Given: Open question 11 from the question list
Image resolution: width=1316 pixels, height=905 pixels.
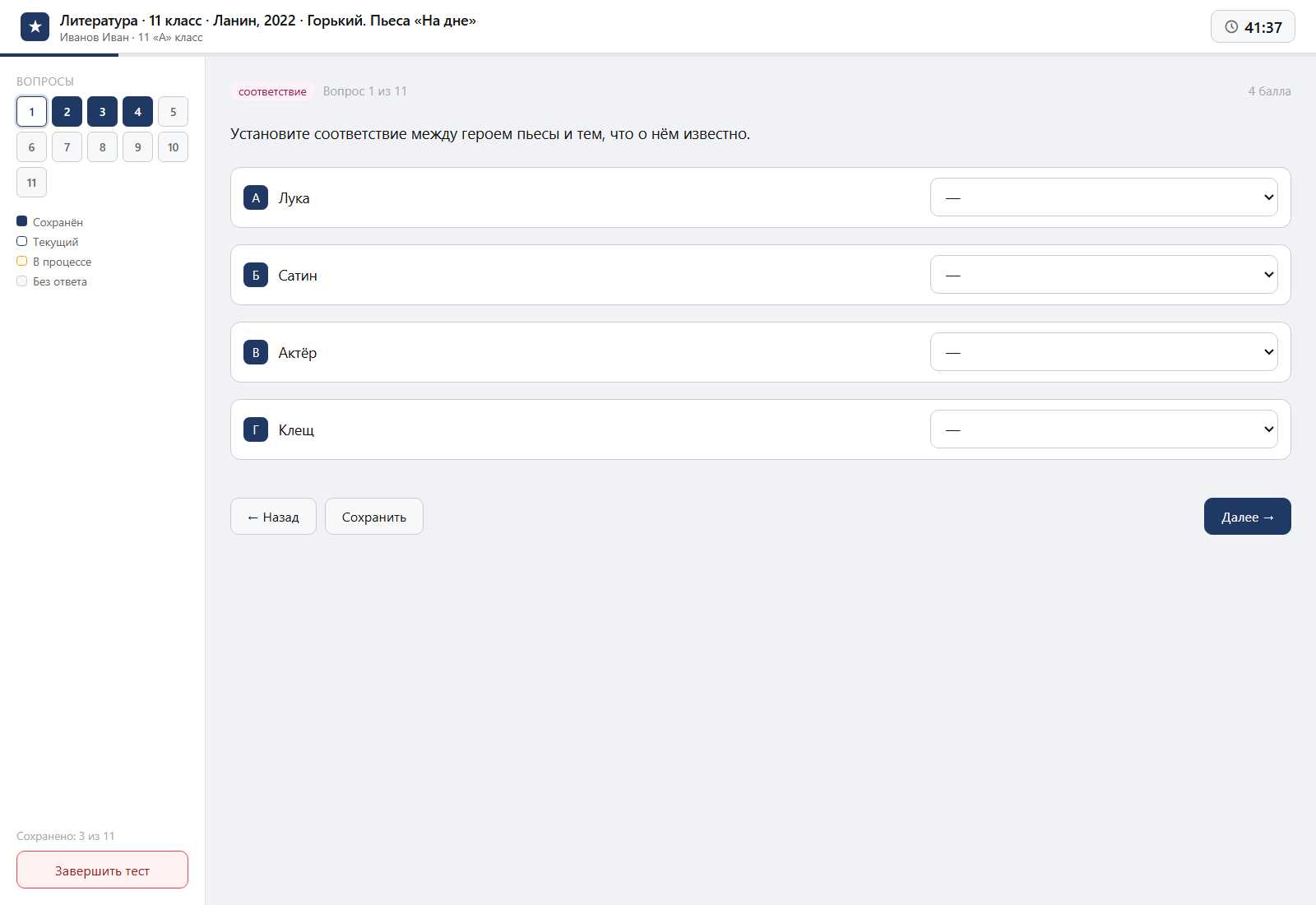Looking at the screenshot, I should point(31,183).
